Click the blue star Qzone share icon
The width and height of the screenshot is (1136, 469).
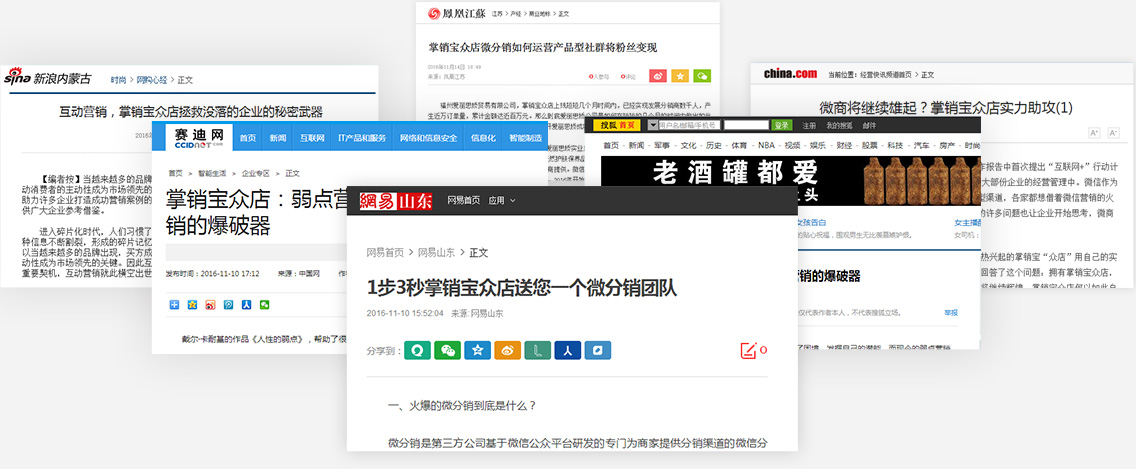point(479,351)
